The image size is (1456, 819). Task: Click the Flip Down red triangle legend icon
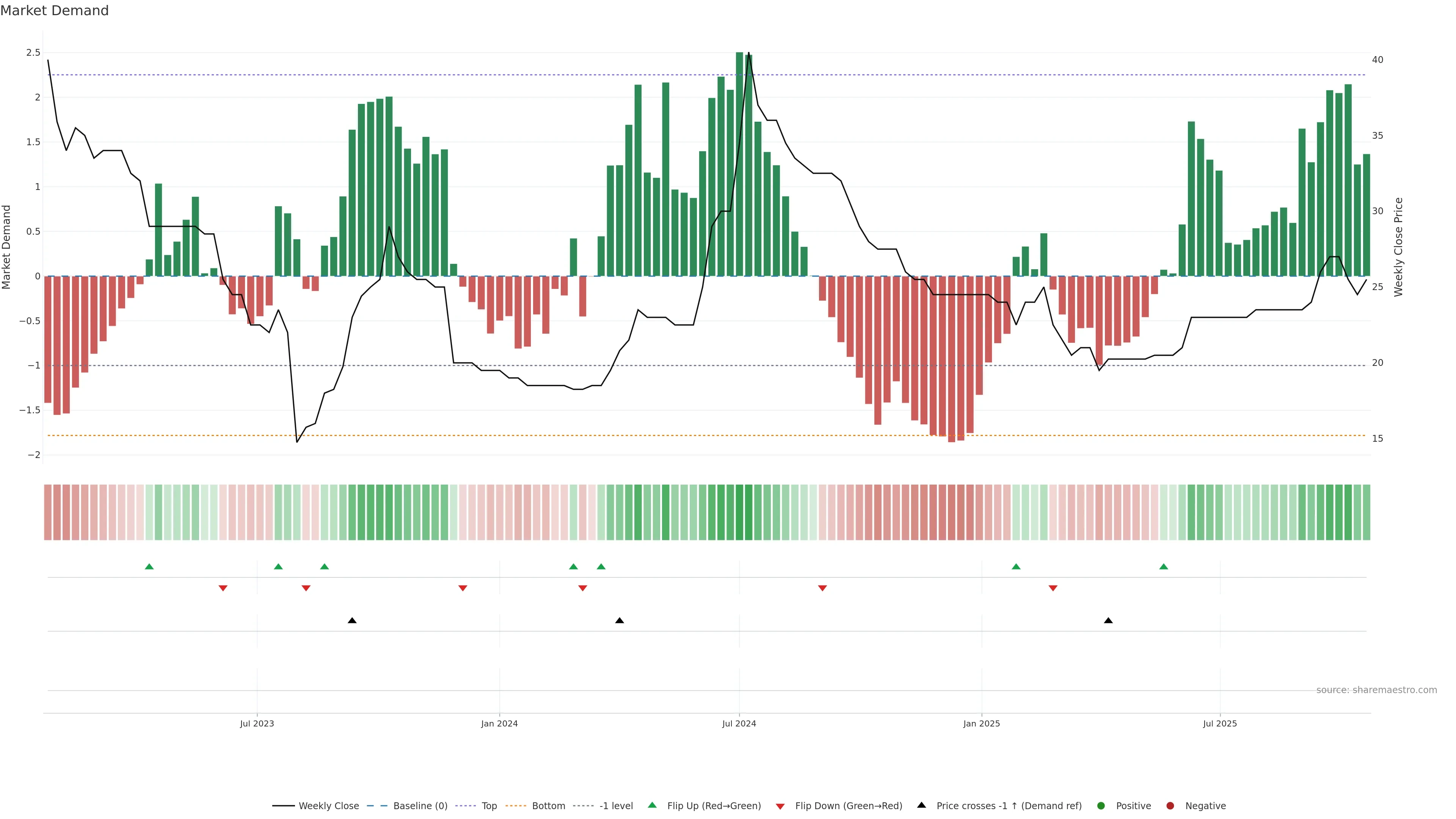pyautogui.click(x=780, y=806)
